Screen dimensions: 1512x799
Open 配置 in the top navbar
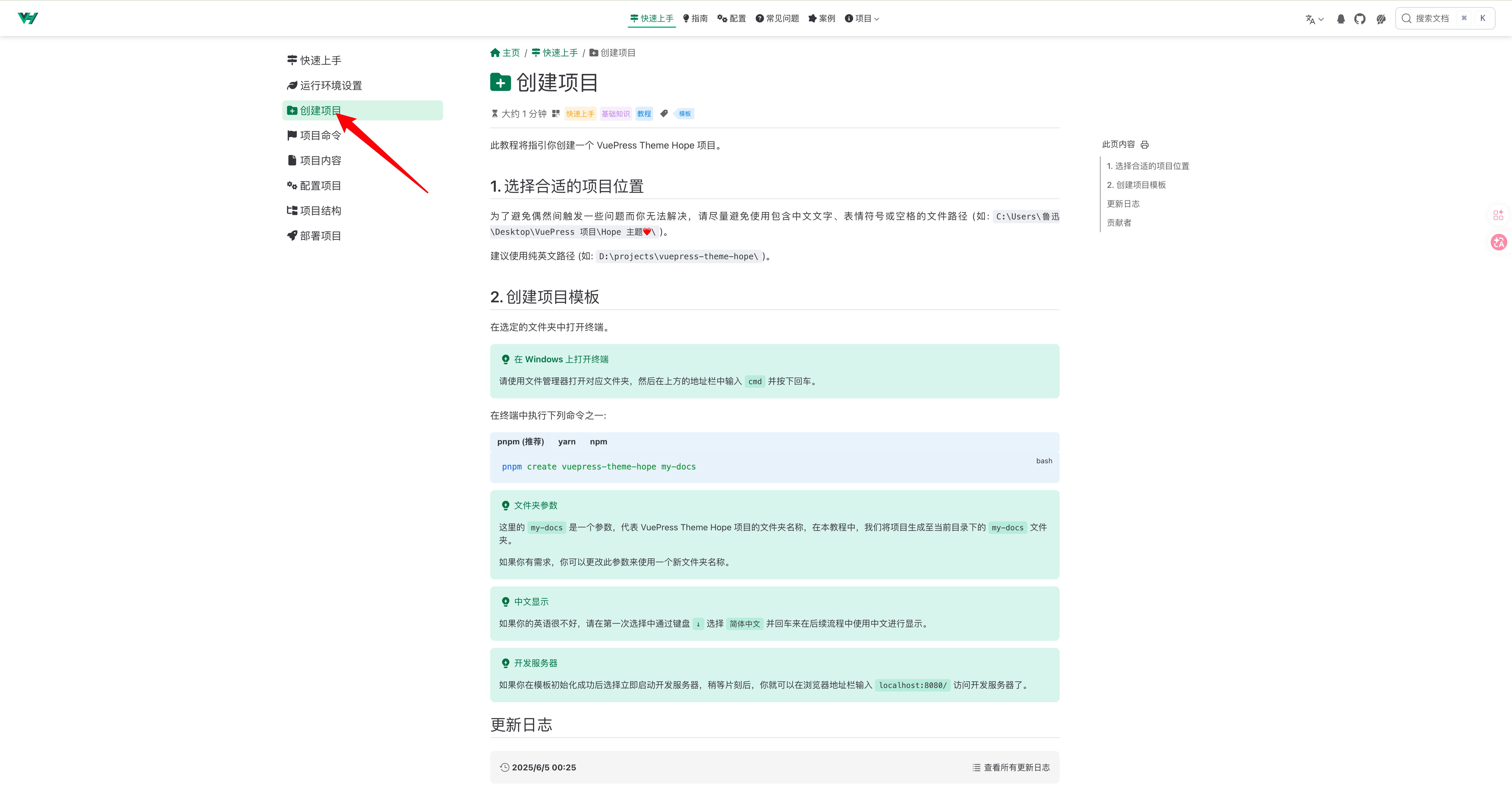(731, 18)
